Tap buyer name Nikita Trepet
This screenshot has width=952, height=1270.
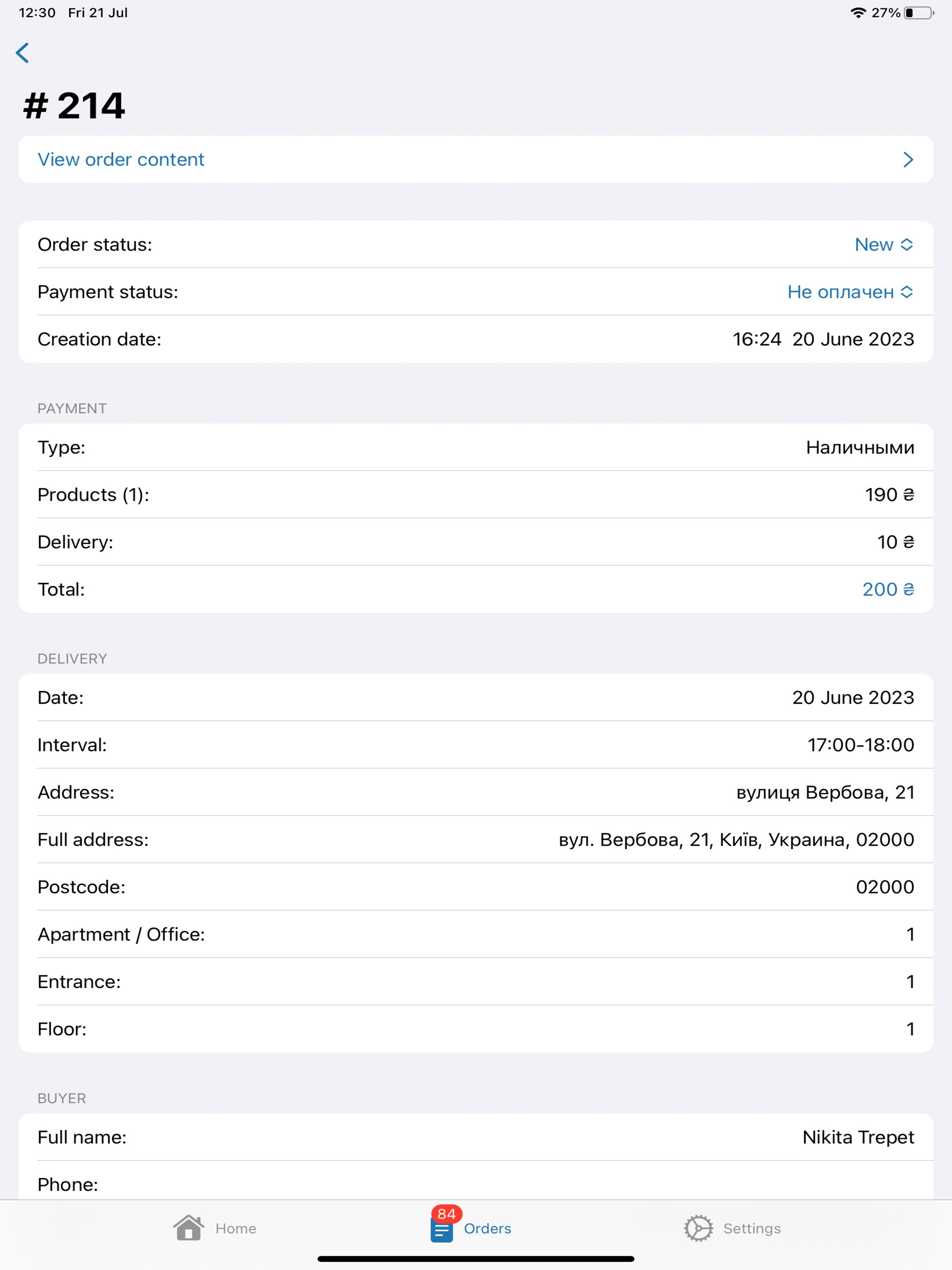858,1137
